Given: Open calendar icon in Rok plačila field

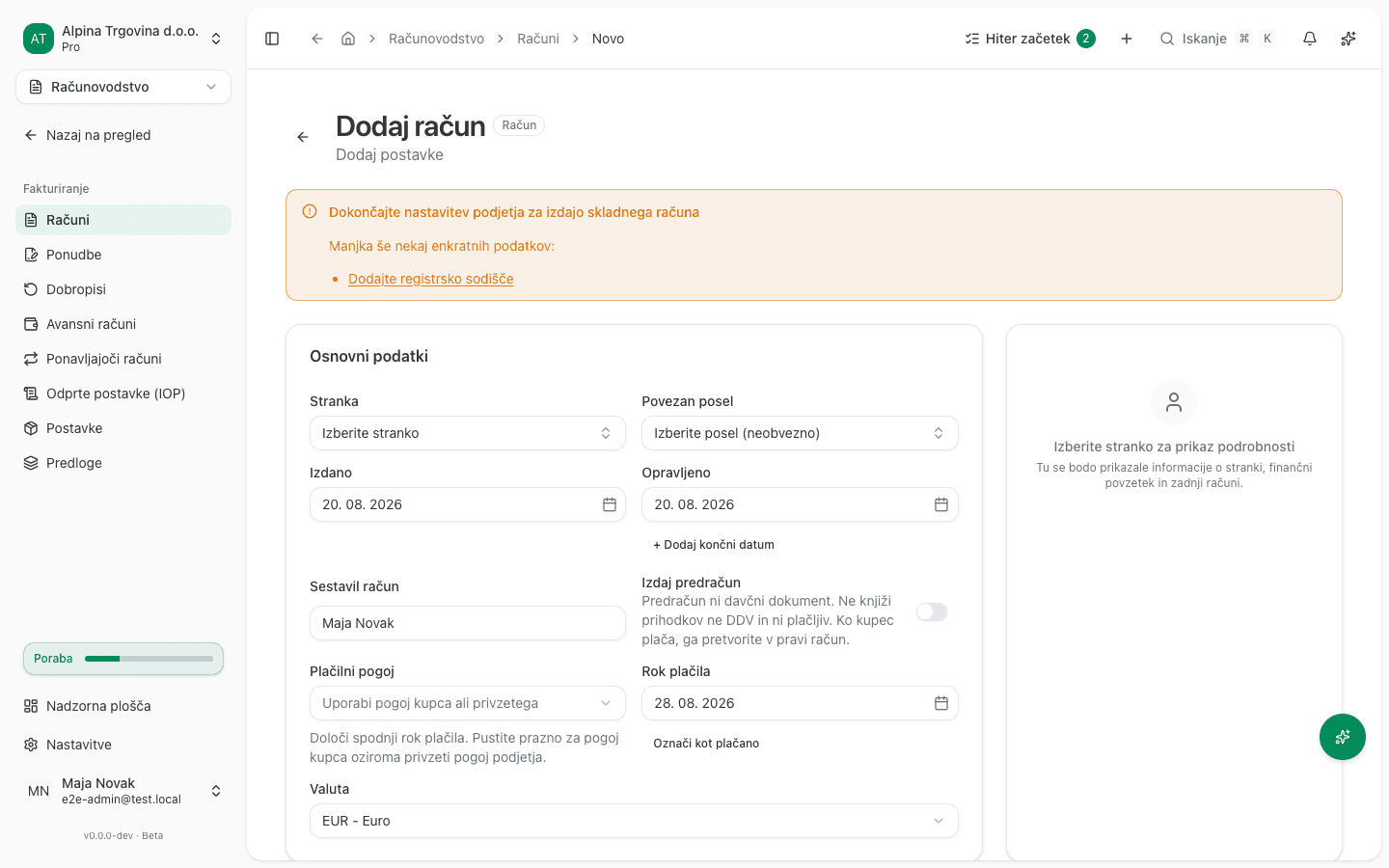Looking at the screenshot, I should pos(941,703).
